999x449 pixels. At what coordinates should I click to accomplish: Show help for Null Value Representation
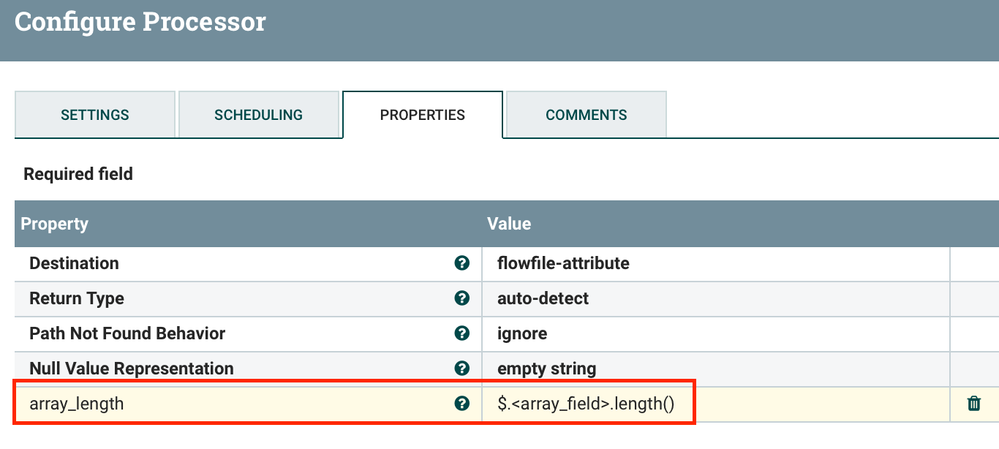[x=462, y=368]
